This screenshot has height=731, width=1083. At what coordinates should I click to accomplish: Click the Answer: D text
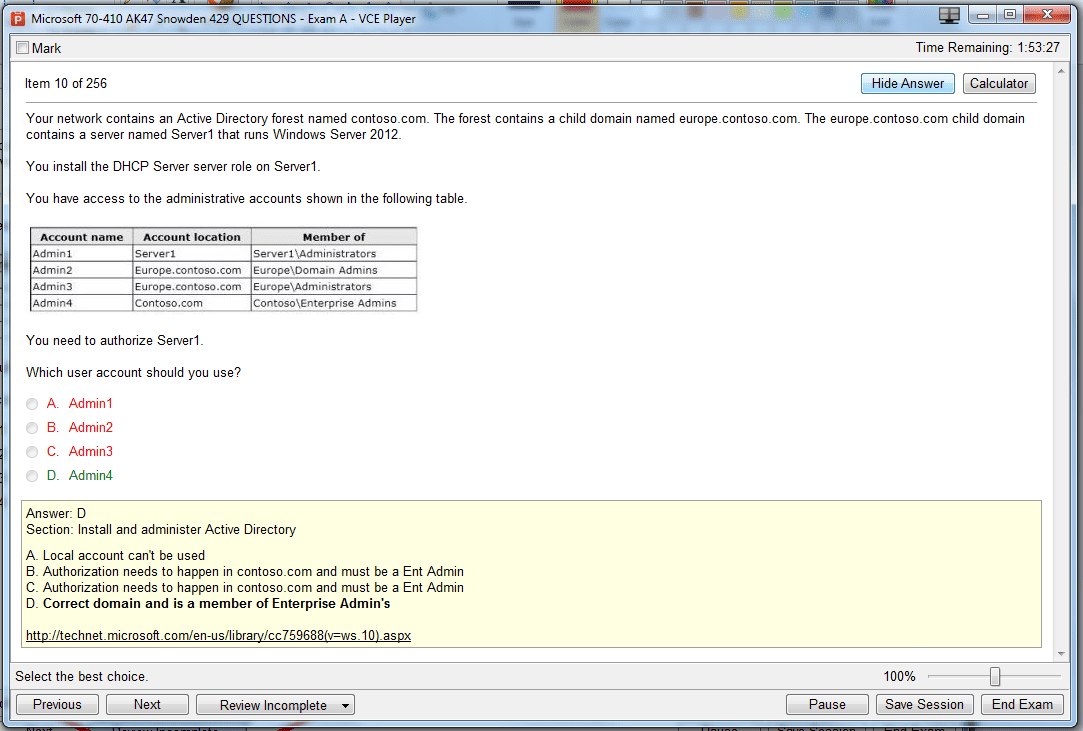point(56,513)
